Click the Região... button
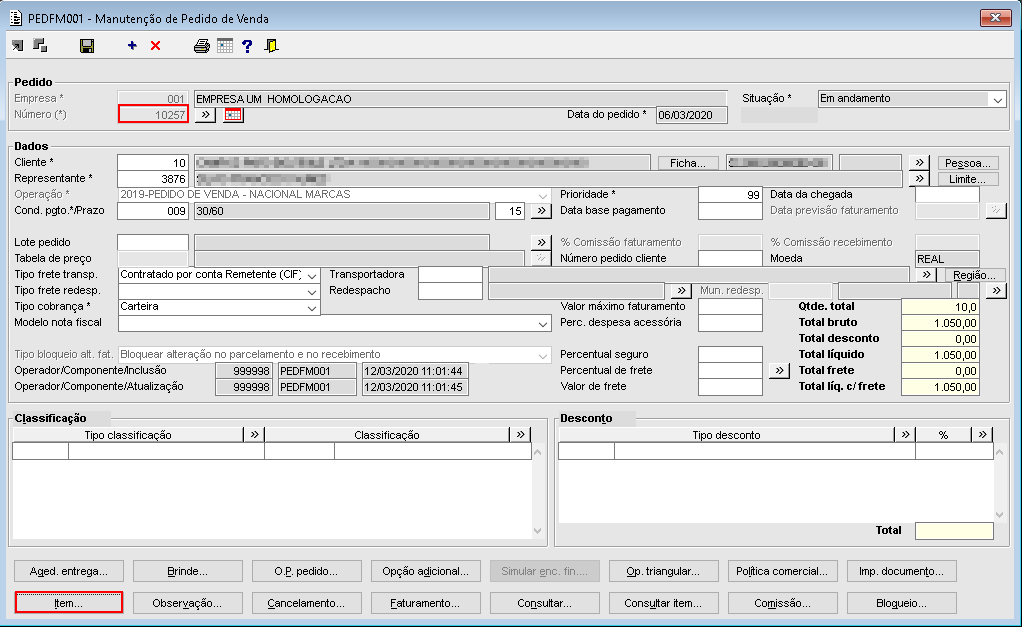Viewport: 1022px width, 627px height. pyautogui.click(x=974, y=274)
